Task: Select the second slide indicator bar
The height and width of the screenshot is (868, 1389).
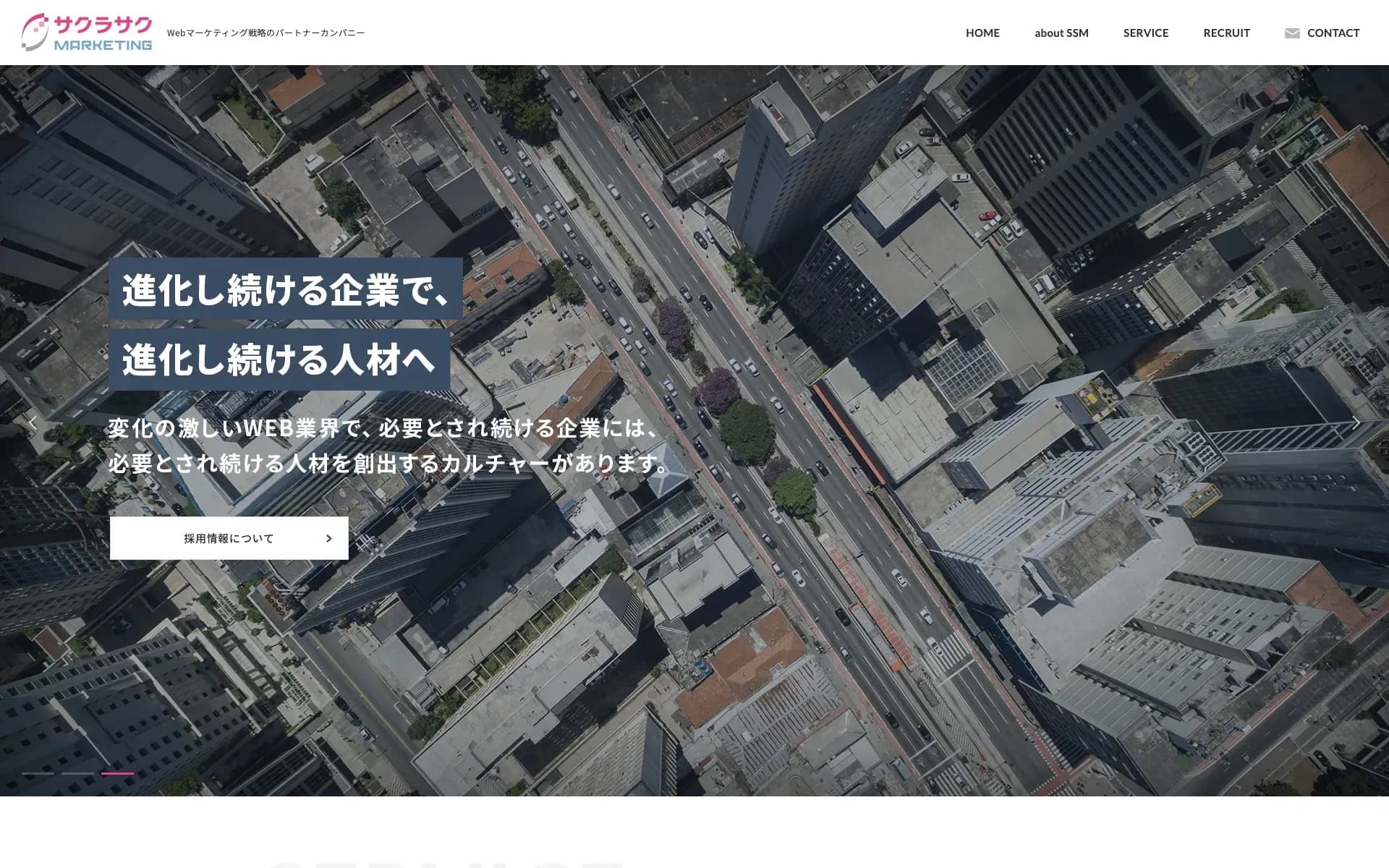Action: tap(77, 773)
